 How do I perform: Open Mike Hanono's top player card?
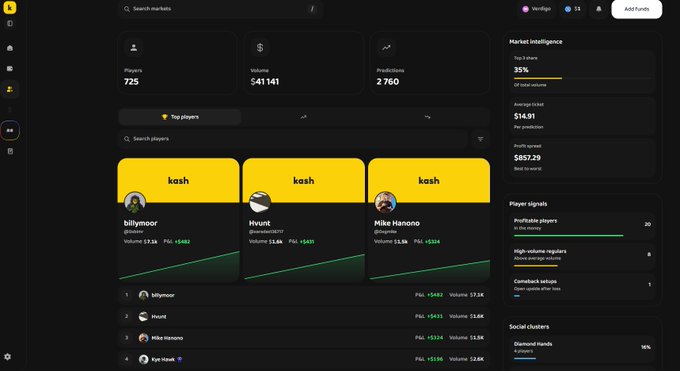429,220
